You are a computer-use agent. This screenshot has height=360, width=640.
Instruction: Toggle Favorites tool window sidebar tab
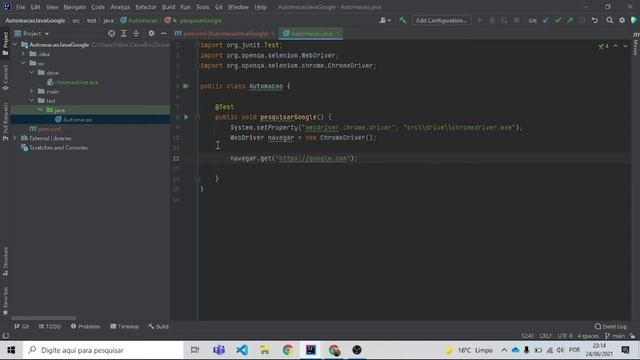point(5,301)
